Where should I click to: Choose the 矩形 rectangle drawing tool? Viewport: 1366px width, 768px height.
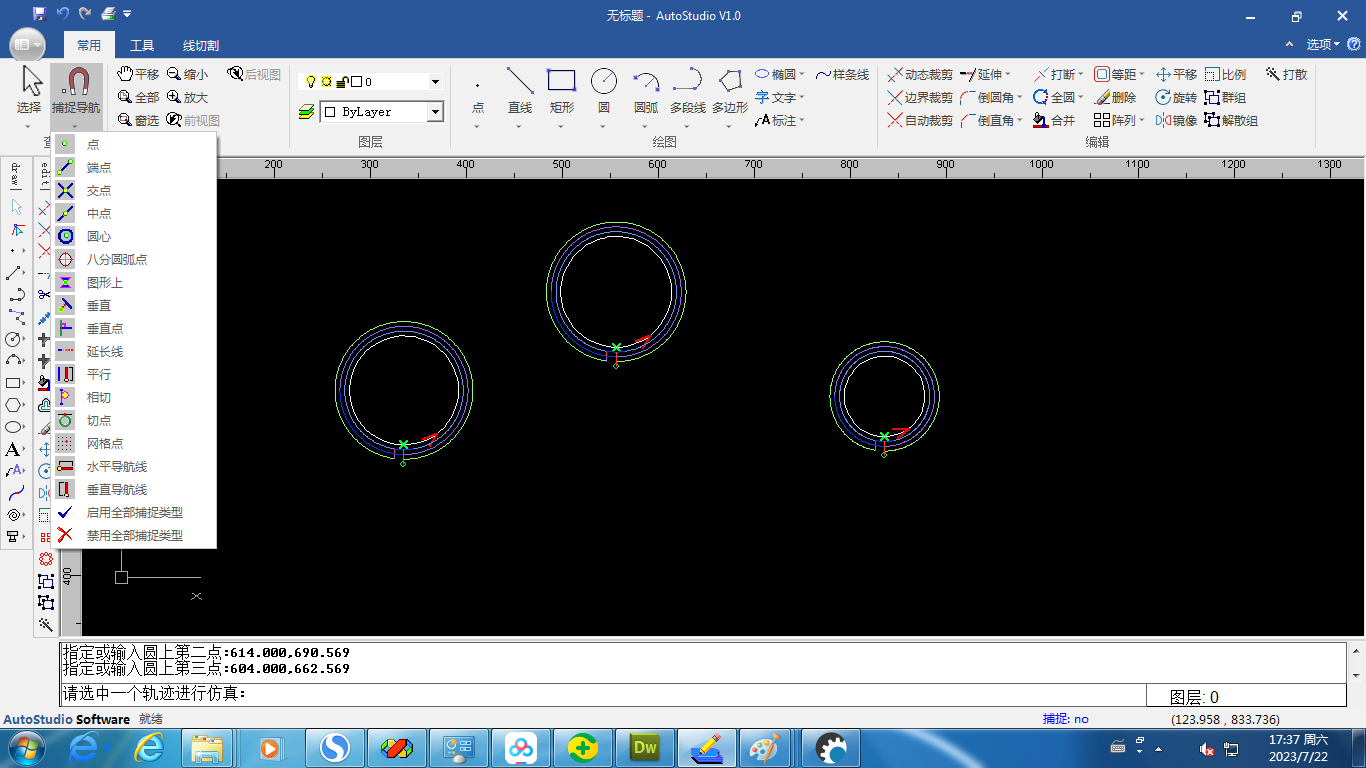562,92
